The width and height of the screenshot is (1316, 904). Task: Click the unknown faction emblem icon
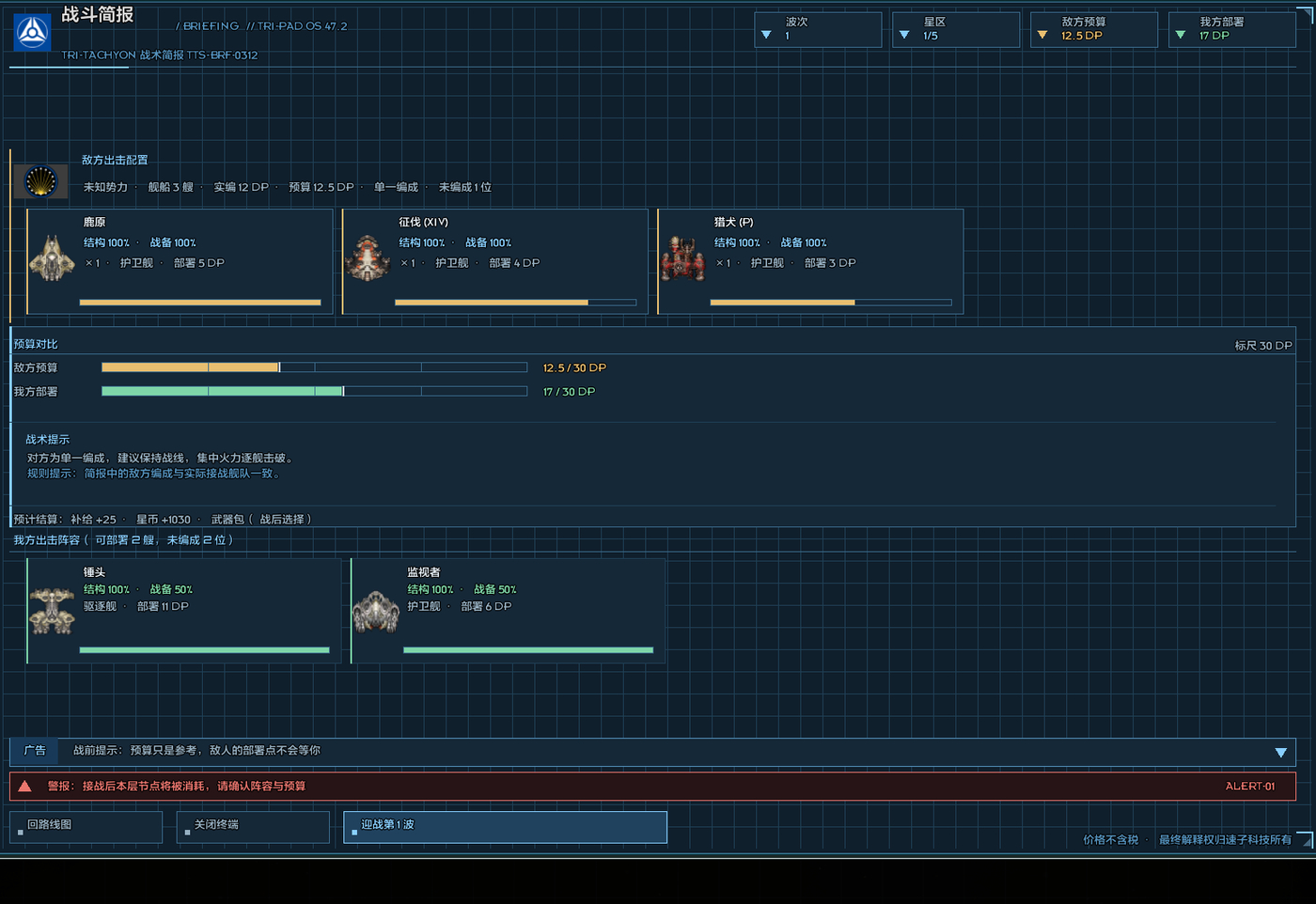point(41,181)
